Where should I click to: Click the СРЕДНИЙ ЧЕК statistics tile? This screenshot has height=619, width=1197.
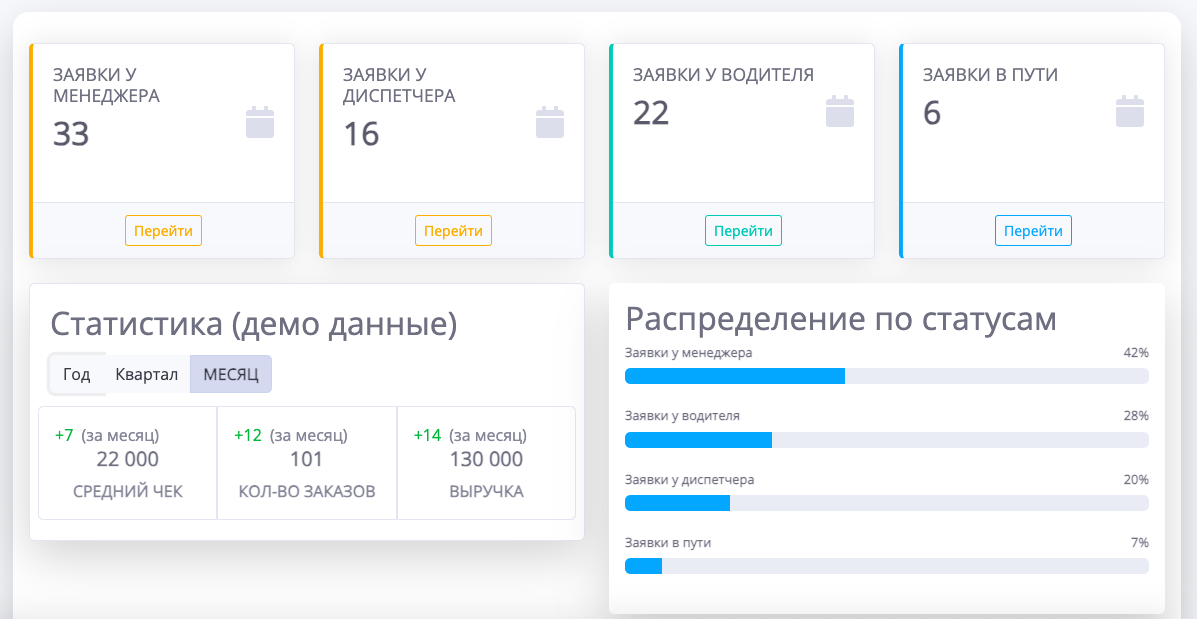pos(128,463)
